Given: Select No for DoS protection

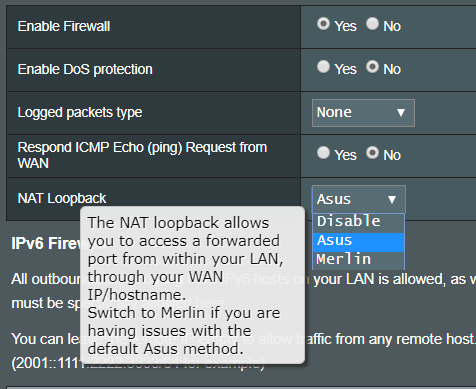Looking at the screenshot, I should pos(372,67).
